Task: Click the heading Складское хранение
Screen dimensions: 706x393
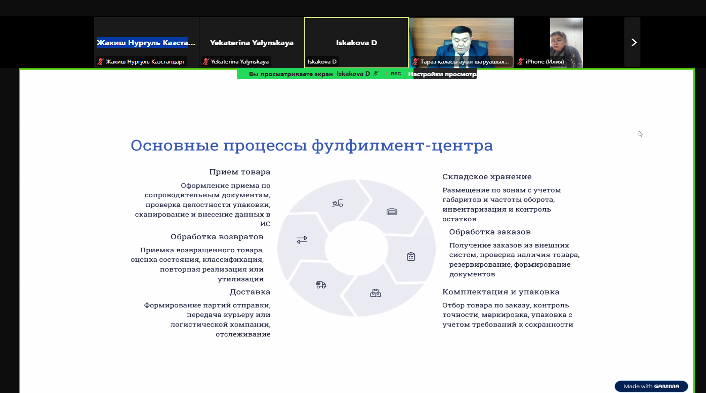Action: click(487, 176)
